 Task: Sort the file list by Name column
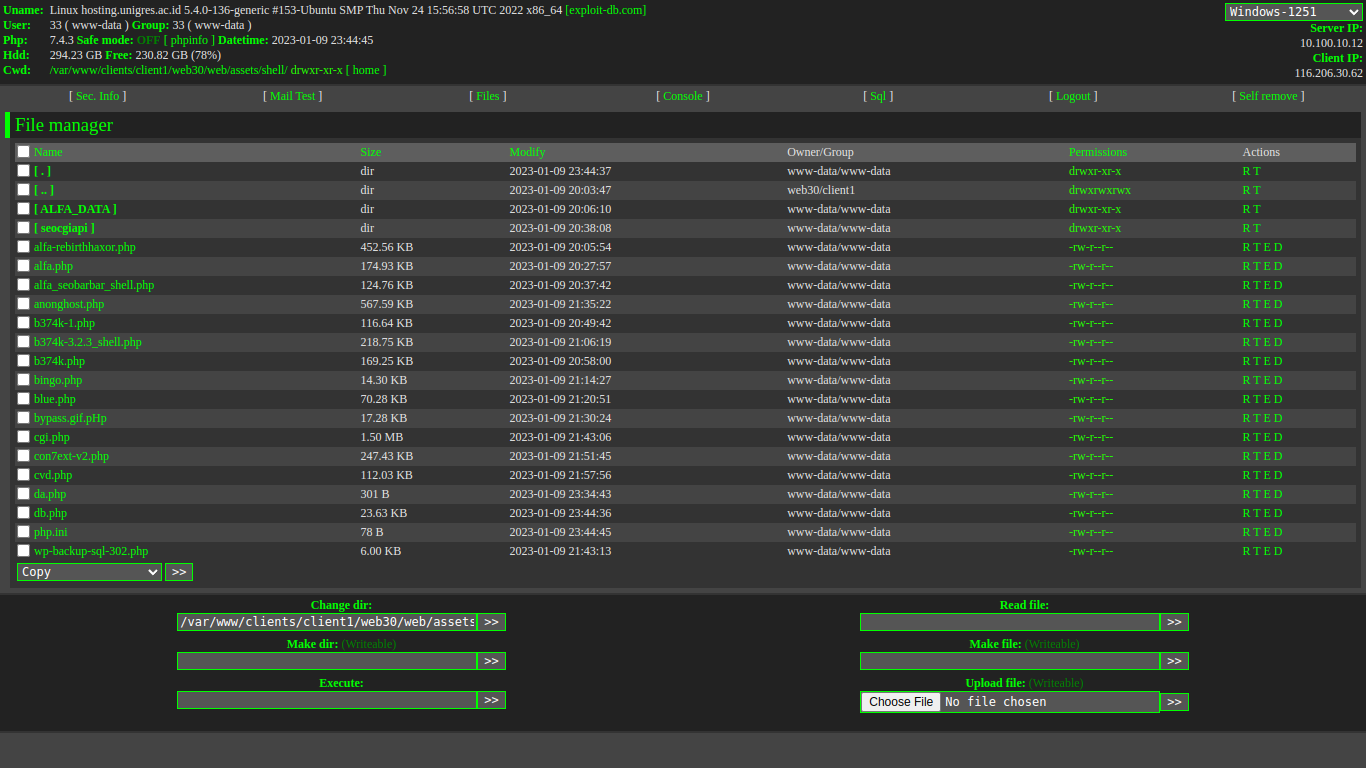click(x=48, y=152)
